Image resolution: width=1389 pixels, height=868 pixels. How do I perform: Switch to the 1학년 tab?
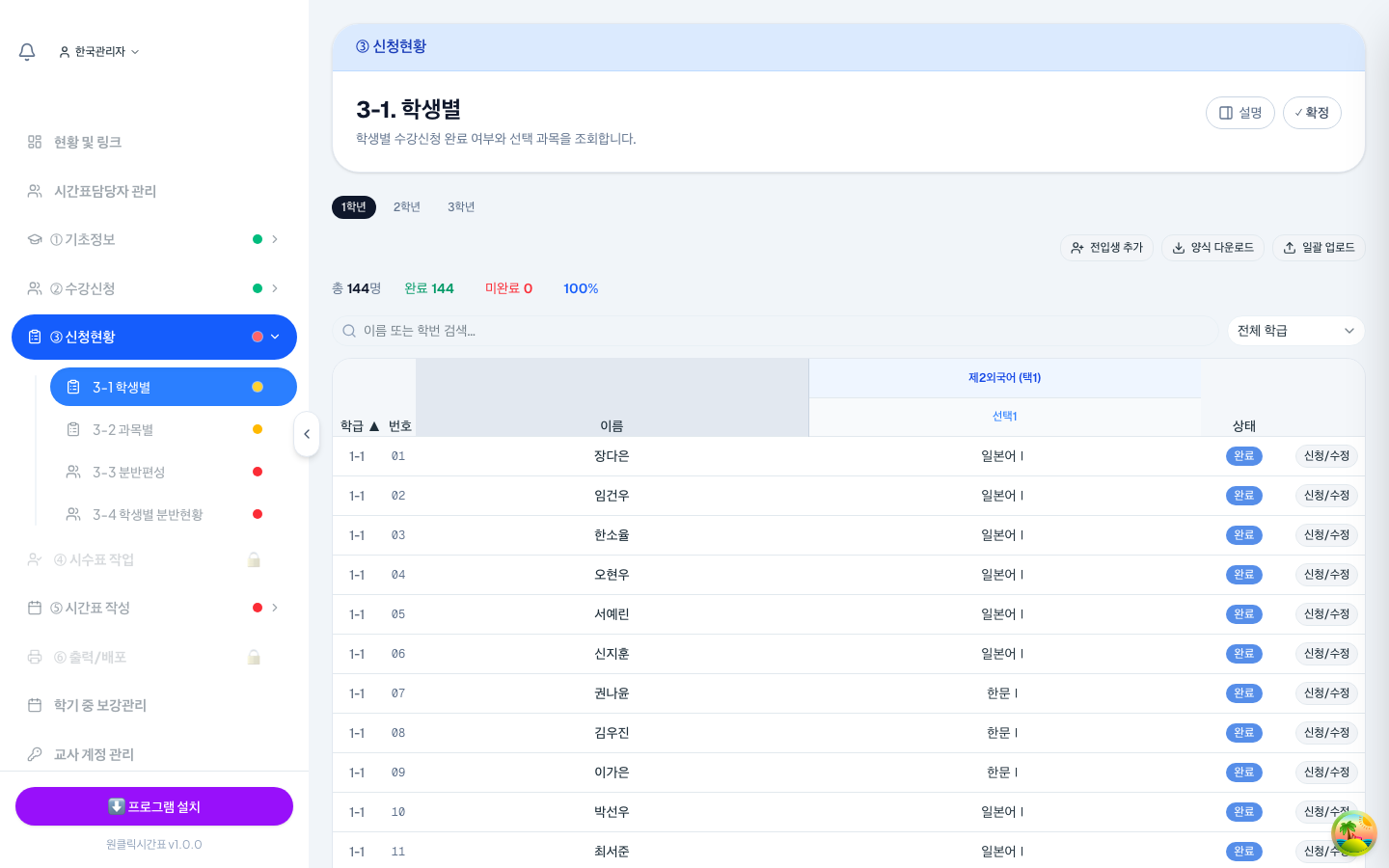click(354, 207)
